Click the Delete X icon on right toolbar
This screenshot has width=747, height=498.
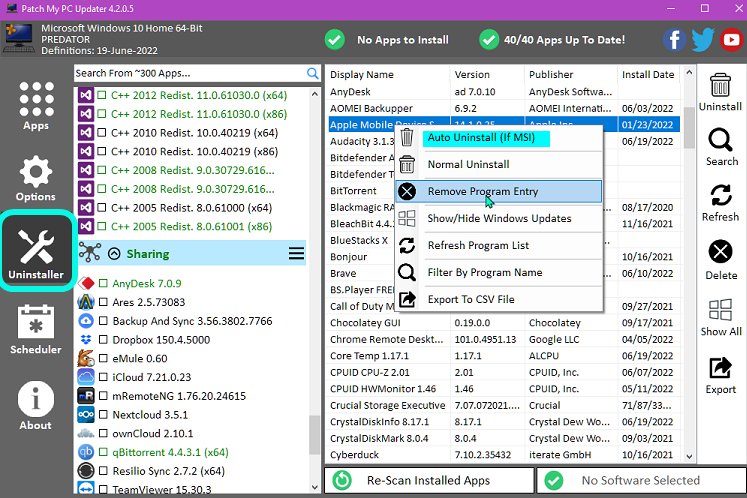point(720,252)
